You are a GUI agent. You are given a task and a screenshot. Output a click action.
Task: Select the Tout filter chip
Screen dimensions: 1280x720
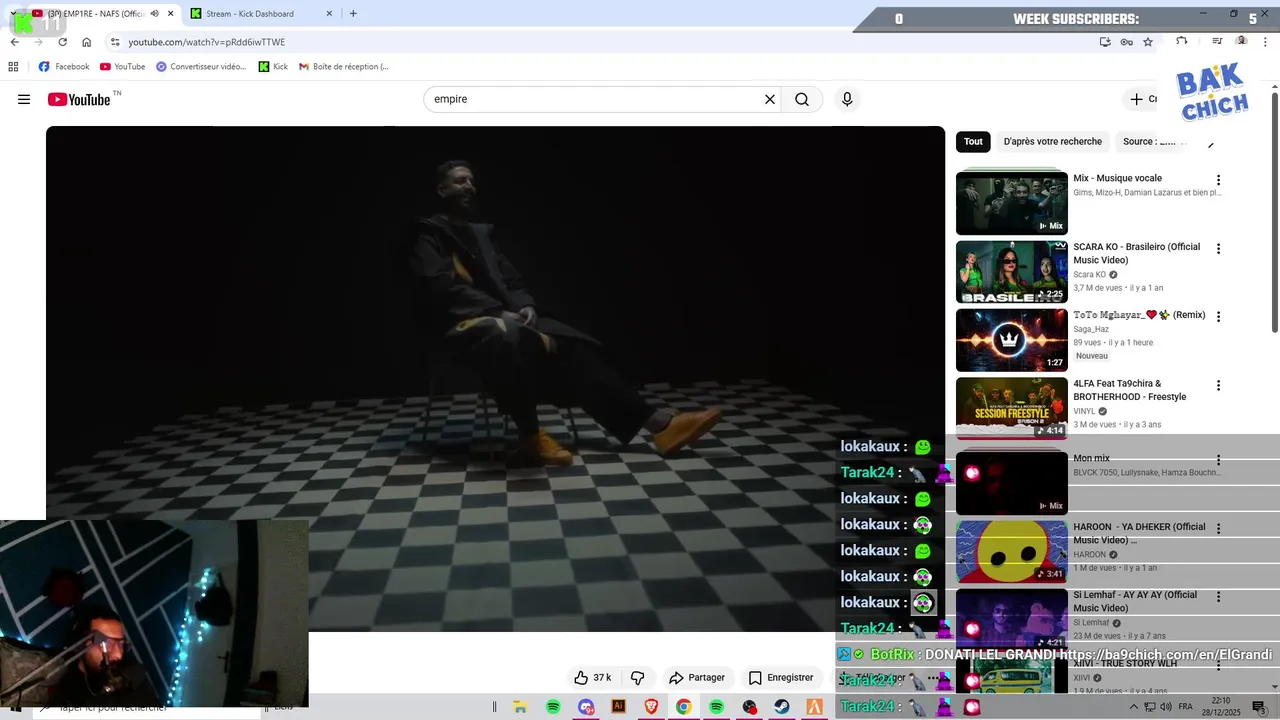click(973, 142)
